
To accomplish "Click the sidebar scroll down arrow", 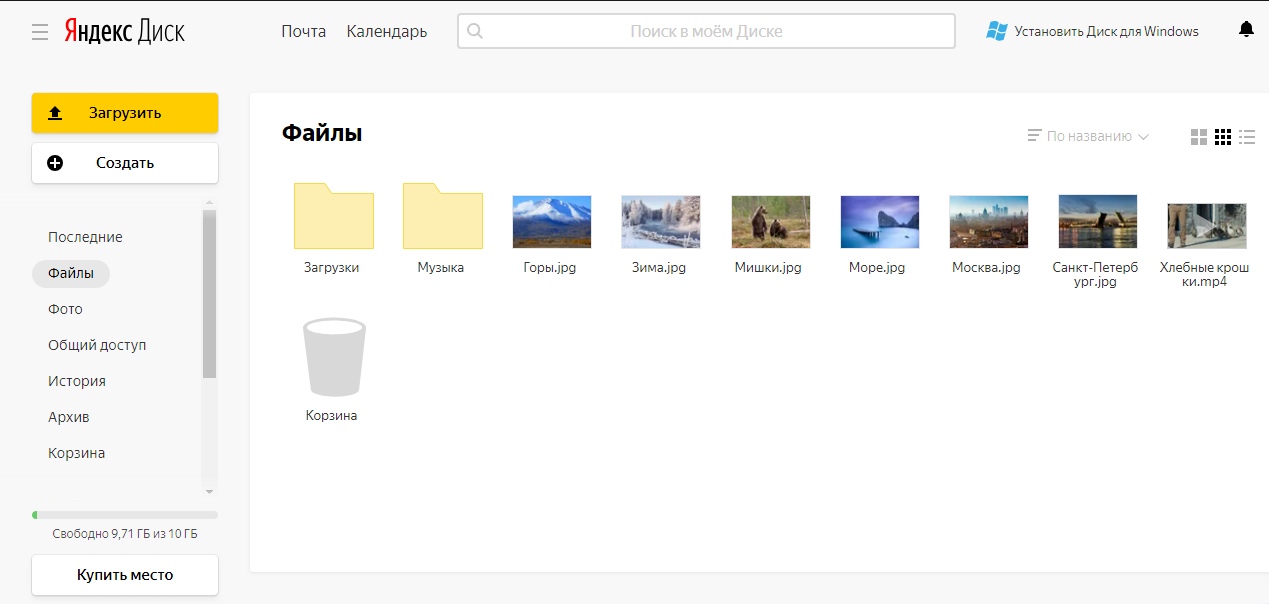I will [x=209, y=492].
